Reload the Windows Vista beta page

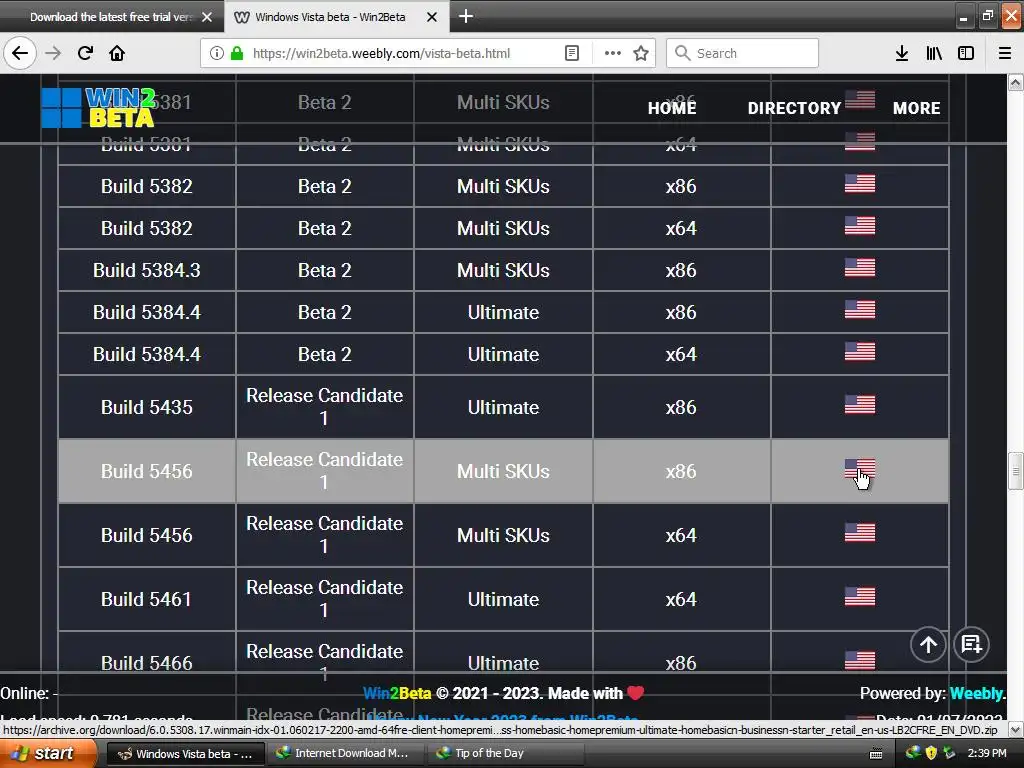pos(85,53)
